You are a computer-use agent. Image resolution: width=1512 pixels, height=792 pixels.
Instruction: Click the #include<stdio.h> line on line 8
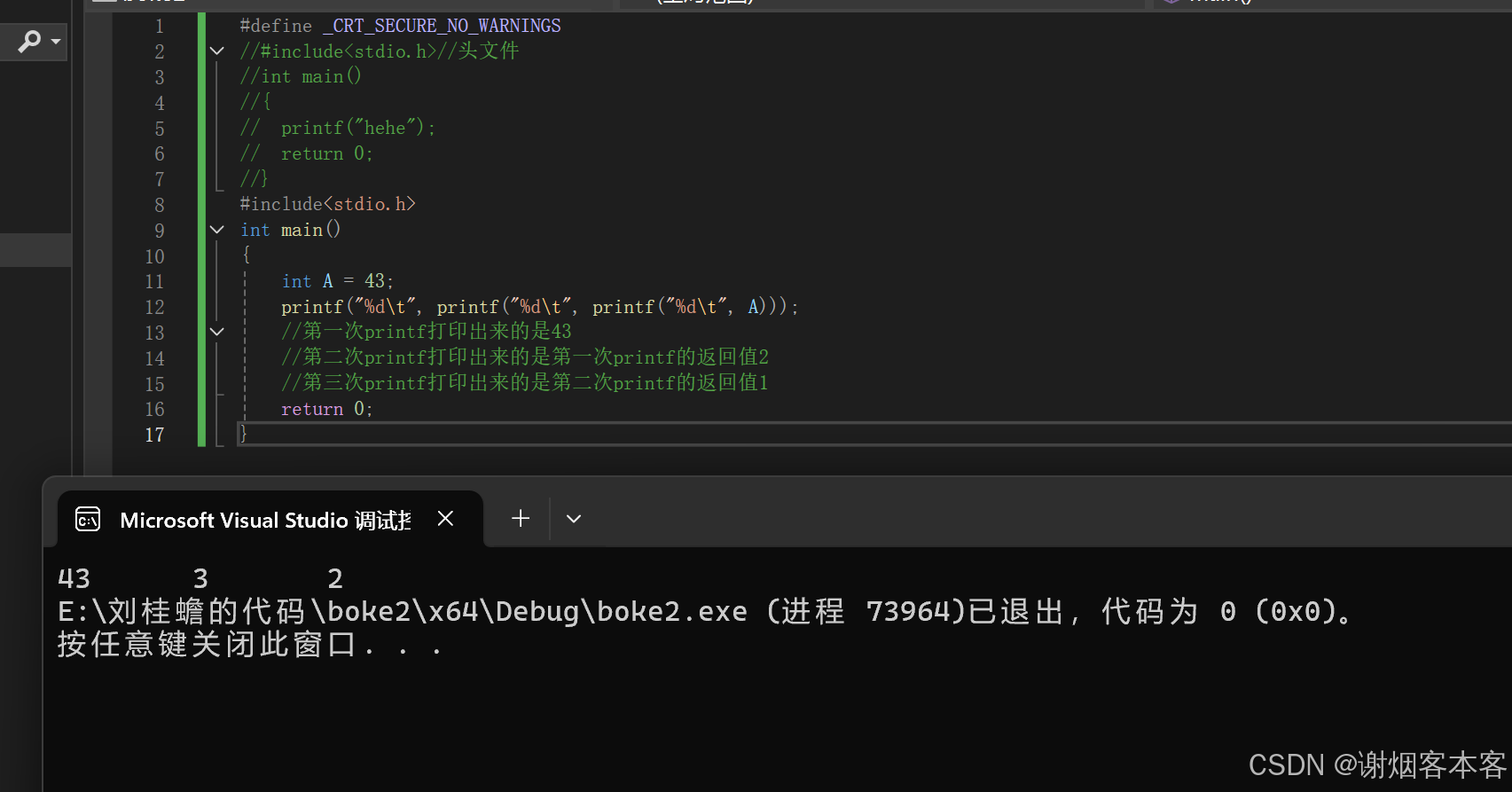coord(327,204)
